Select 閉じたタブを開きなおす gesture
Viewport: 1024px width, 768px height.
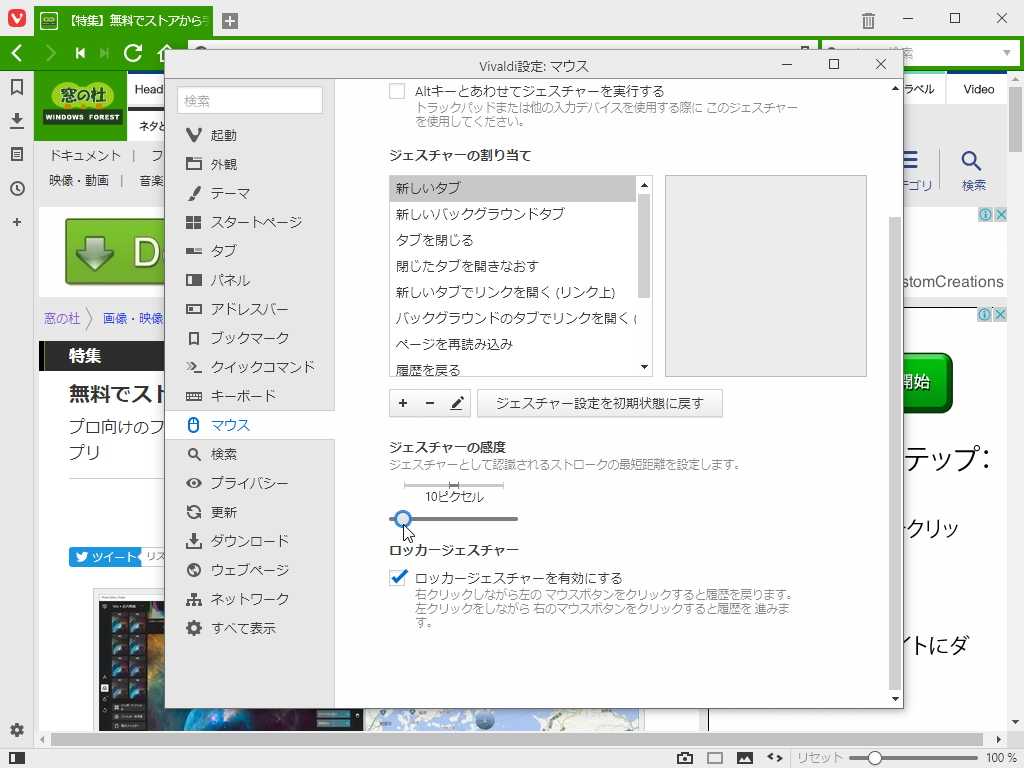[512, 266]
